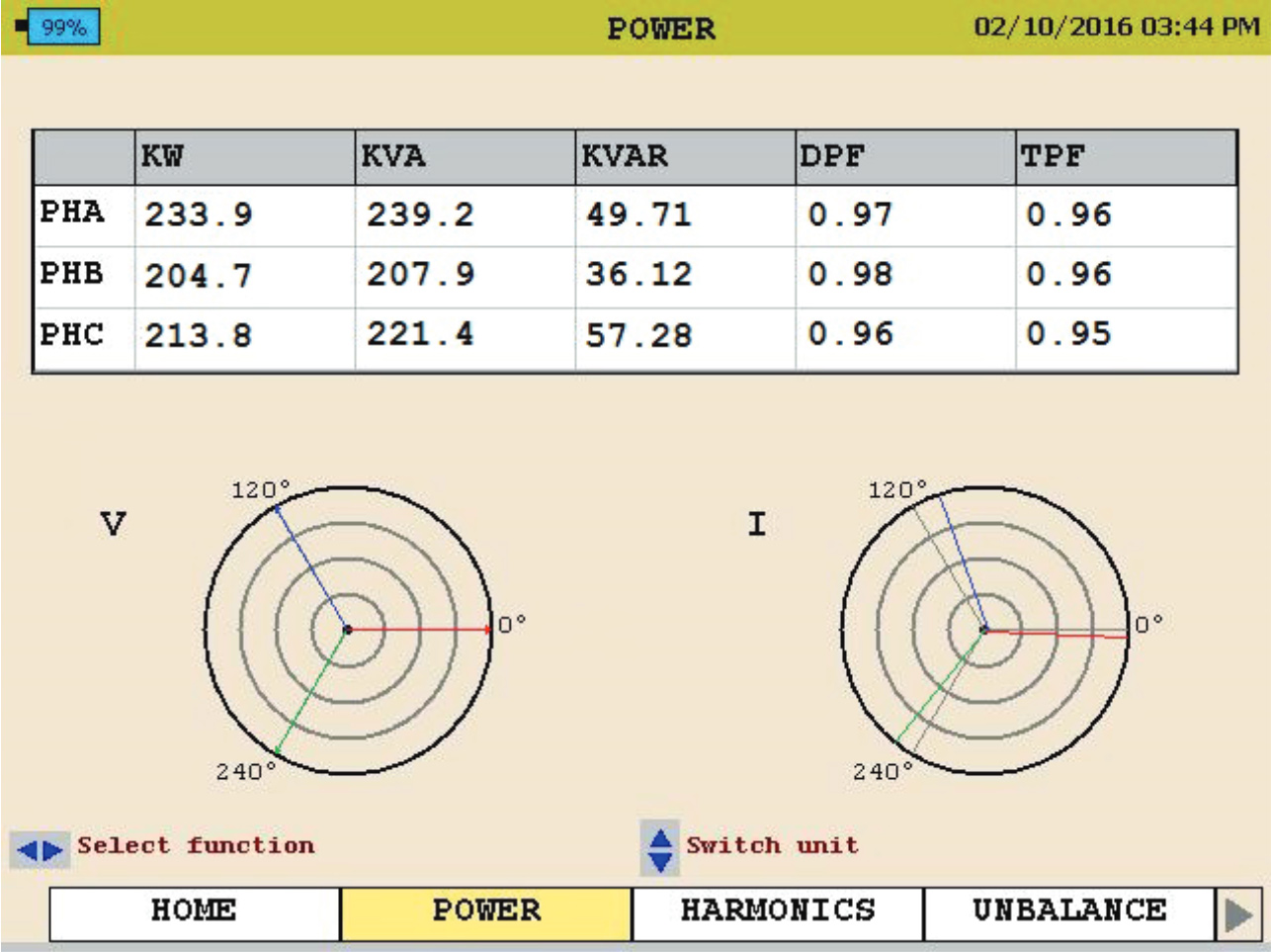
Task: Click the 0° label on voltage diagram
Action: 512,624
